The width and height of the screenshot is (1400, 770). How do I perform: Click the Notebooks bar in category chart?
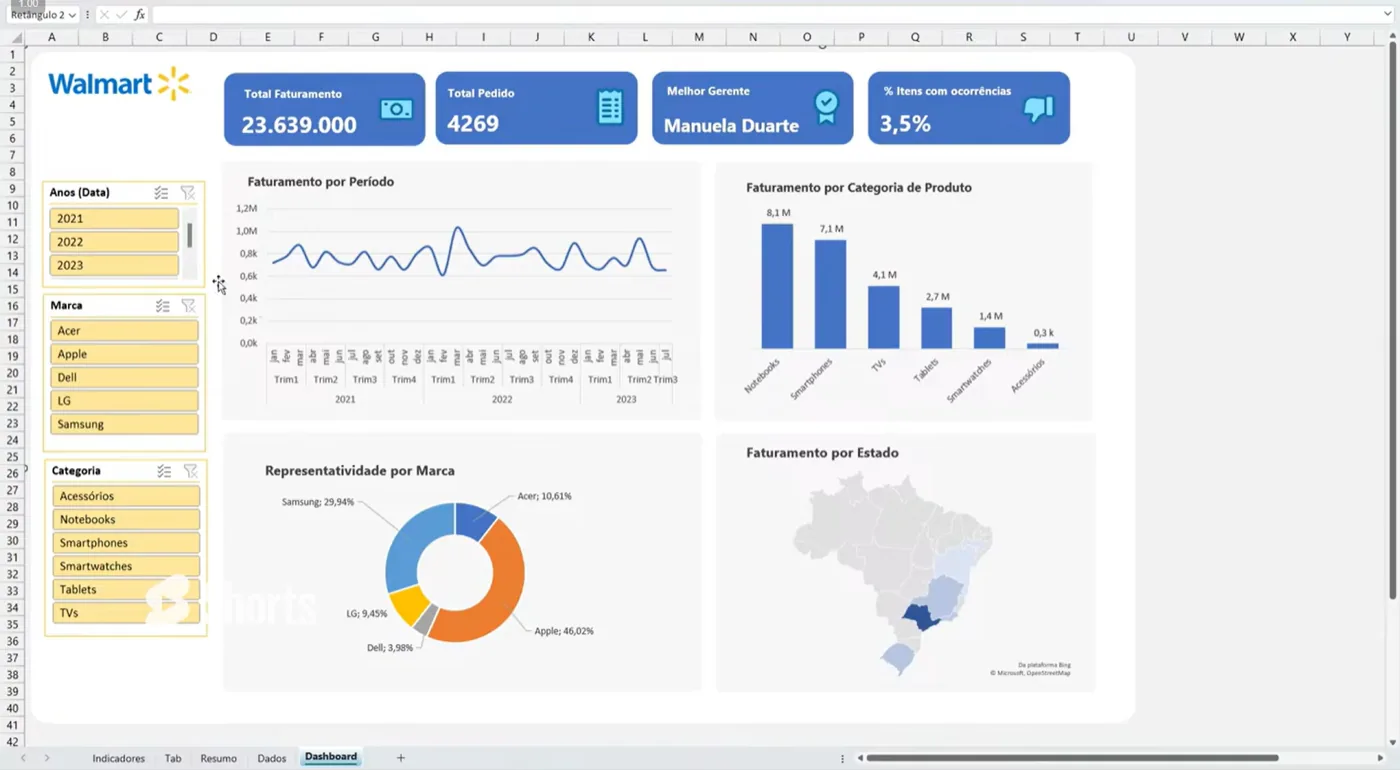point(777,286)
